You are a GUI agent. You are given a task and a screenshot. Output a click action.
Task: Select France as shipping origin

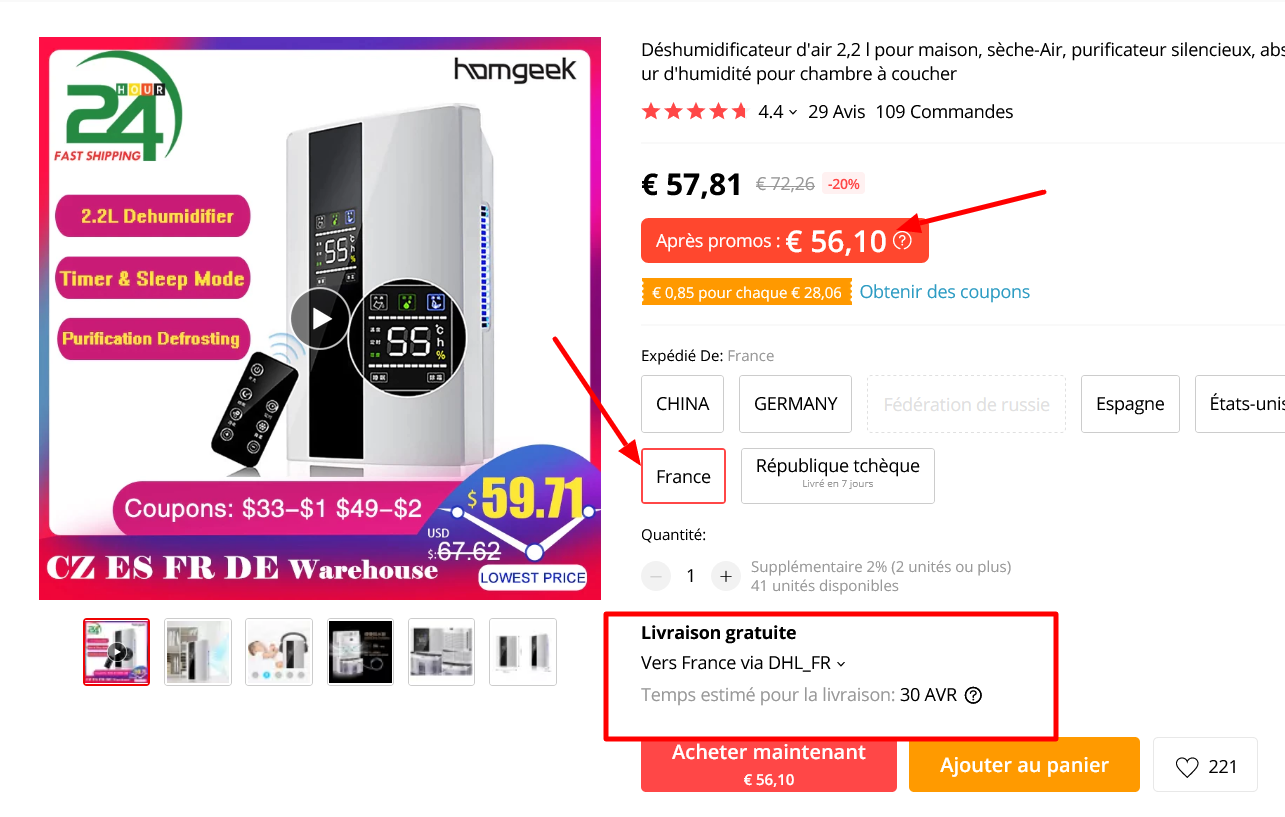[683, 476]
